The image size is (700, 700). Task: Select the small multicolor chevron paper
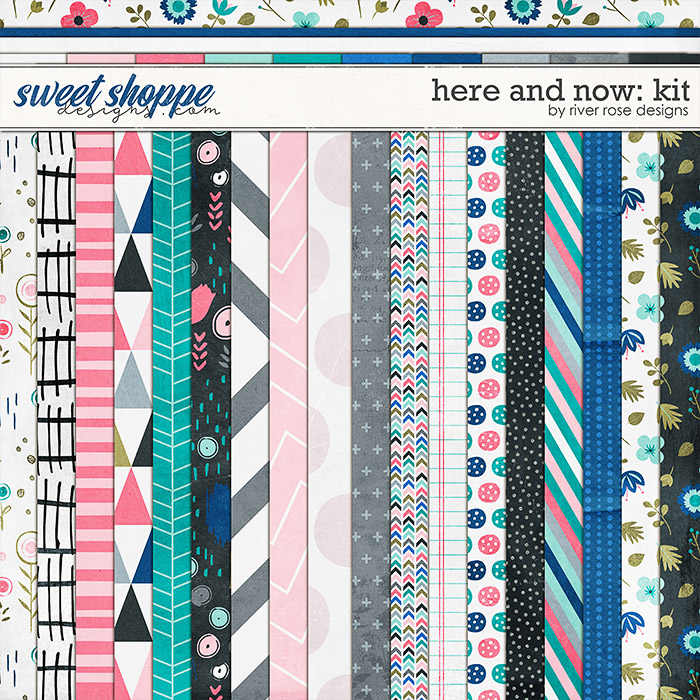(409, 416)
